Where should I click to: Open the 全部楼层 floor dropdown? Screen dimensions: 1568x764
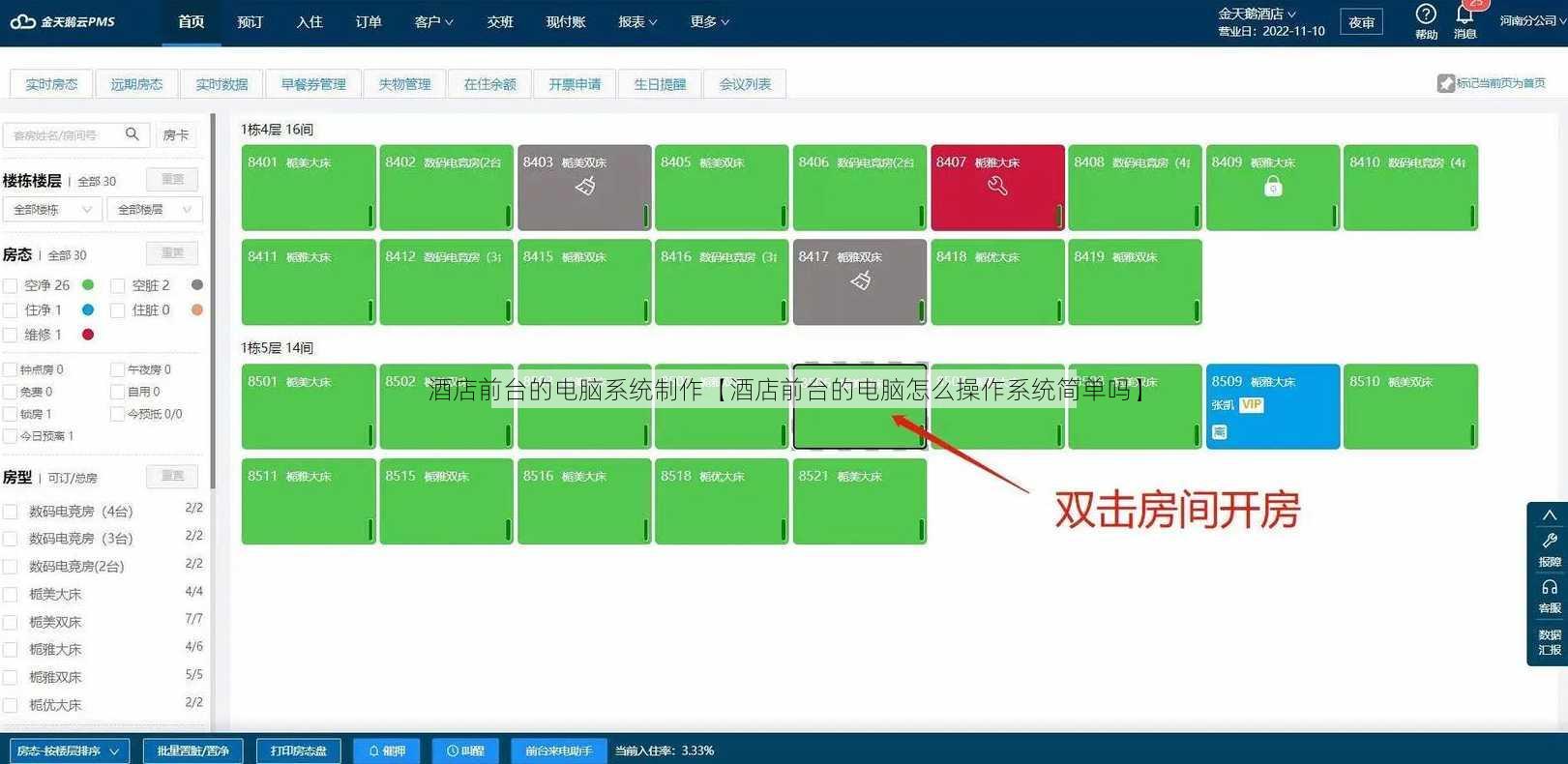154,209
